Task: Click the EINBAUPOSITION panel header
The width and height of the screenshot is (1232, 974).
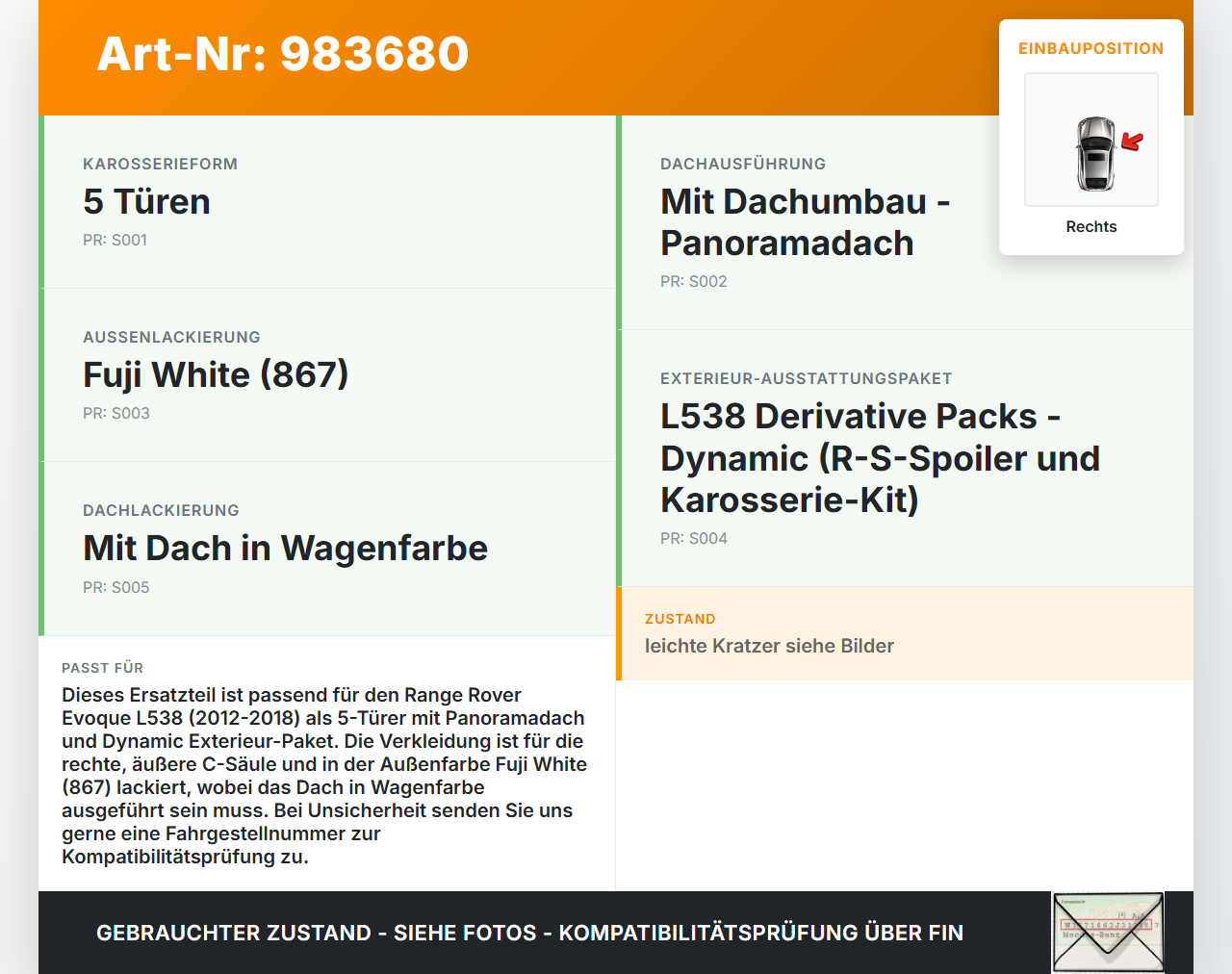Action: tap(1091, 48)
